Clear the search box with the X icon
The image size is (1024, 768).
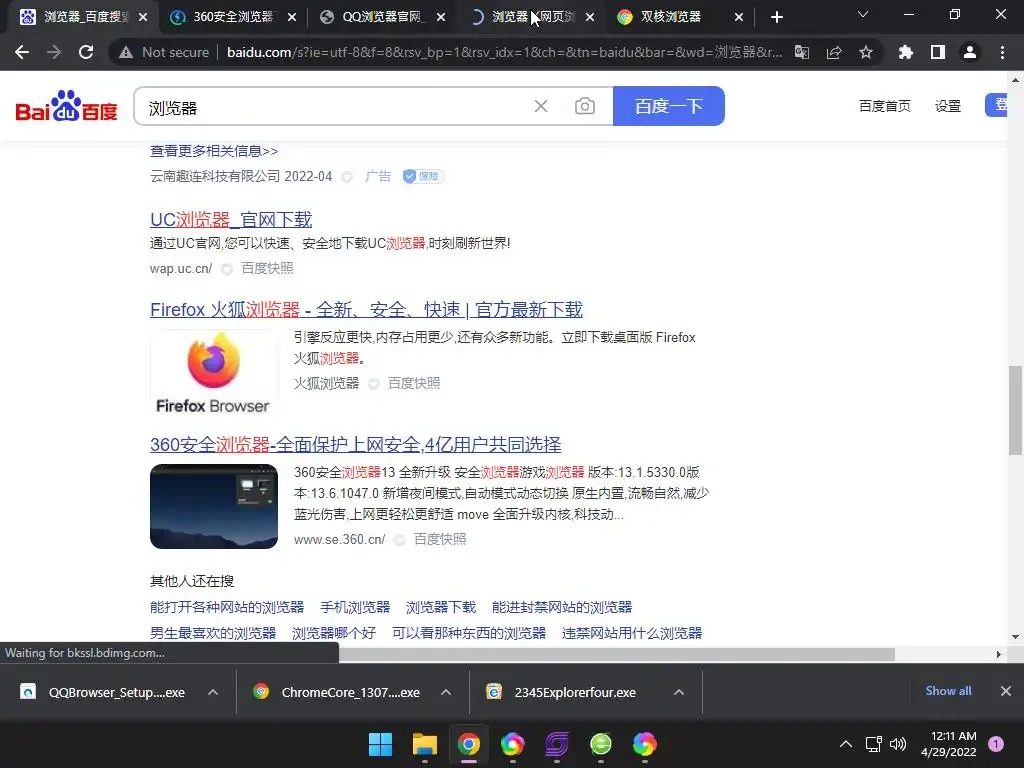(x=541, y=106)
